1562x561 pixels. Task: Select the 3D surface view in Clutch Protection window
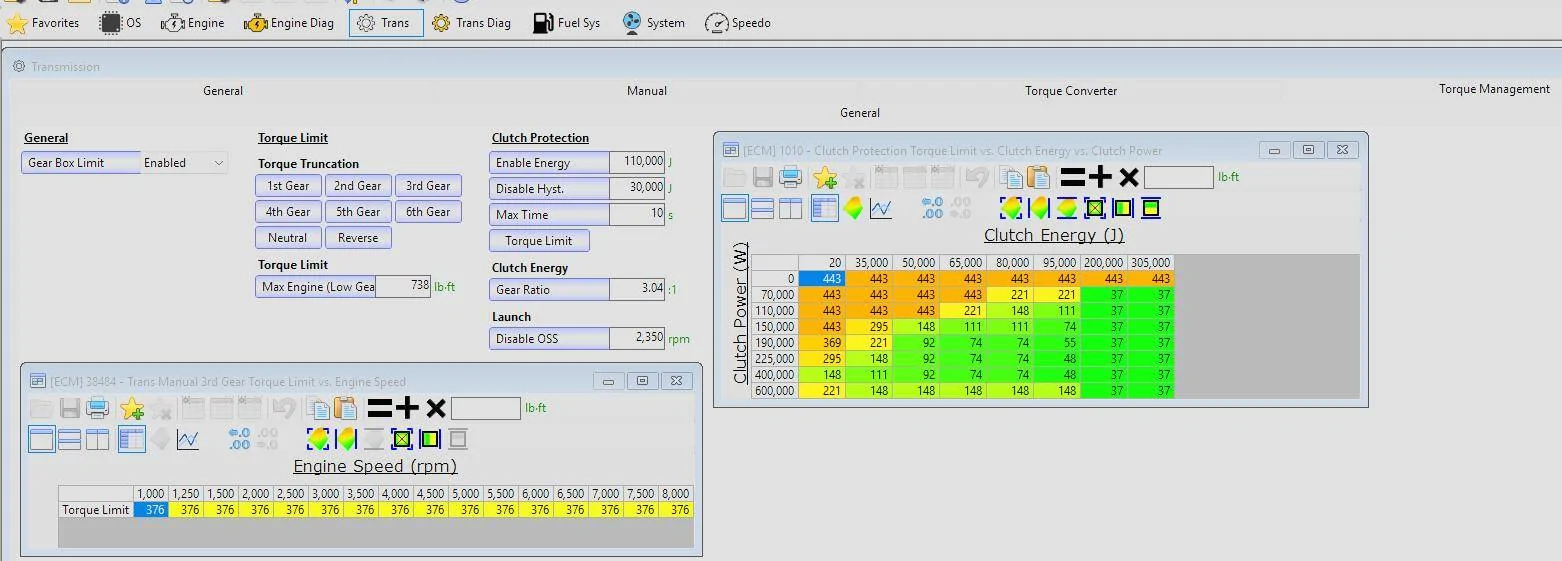[853, 208]
